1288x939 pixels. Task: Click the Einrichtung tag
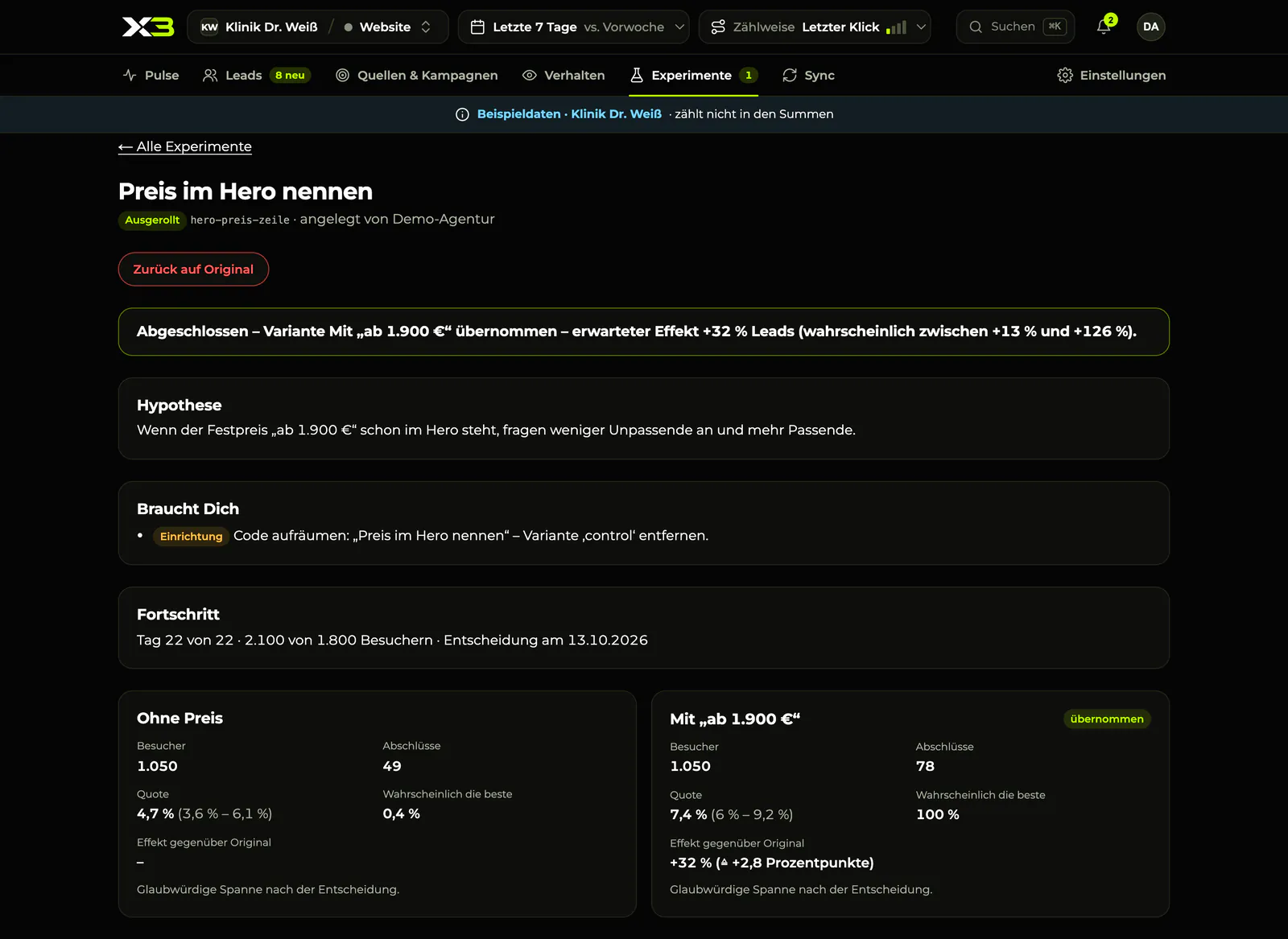pos(191,536)
